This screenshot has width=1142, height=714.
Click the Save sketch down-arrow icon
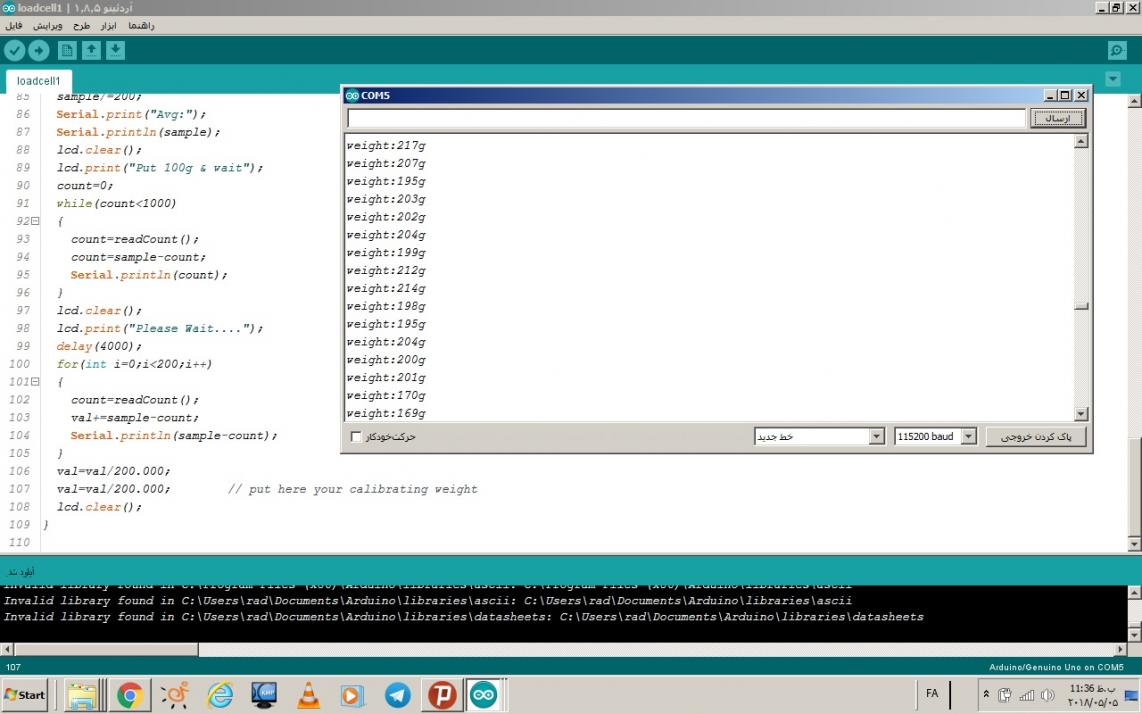pos(115,51)
